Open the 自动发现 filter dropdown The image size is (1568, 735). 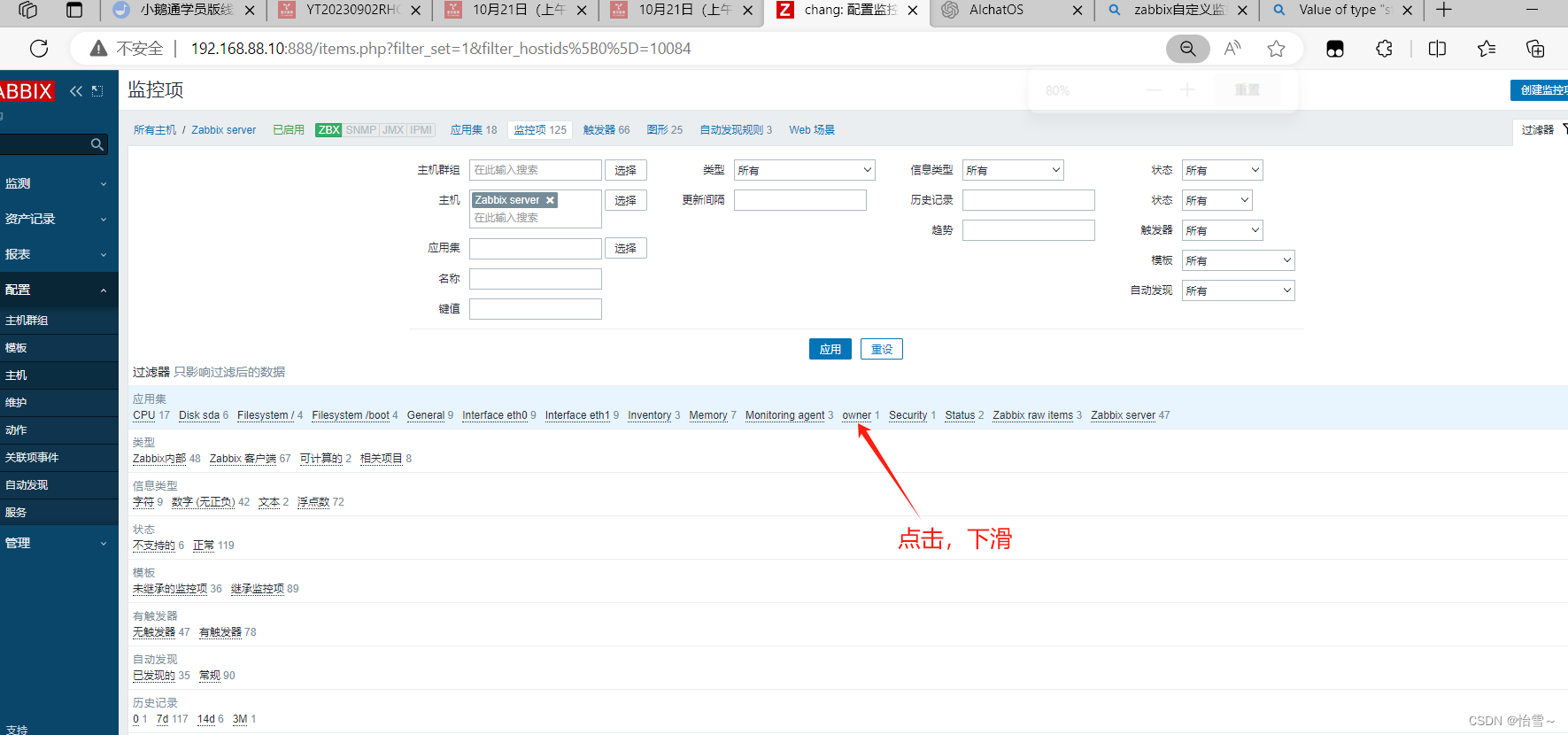pos(1239,290)
